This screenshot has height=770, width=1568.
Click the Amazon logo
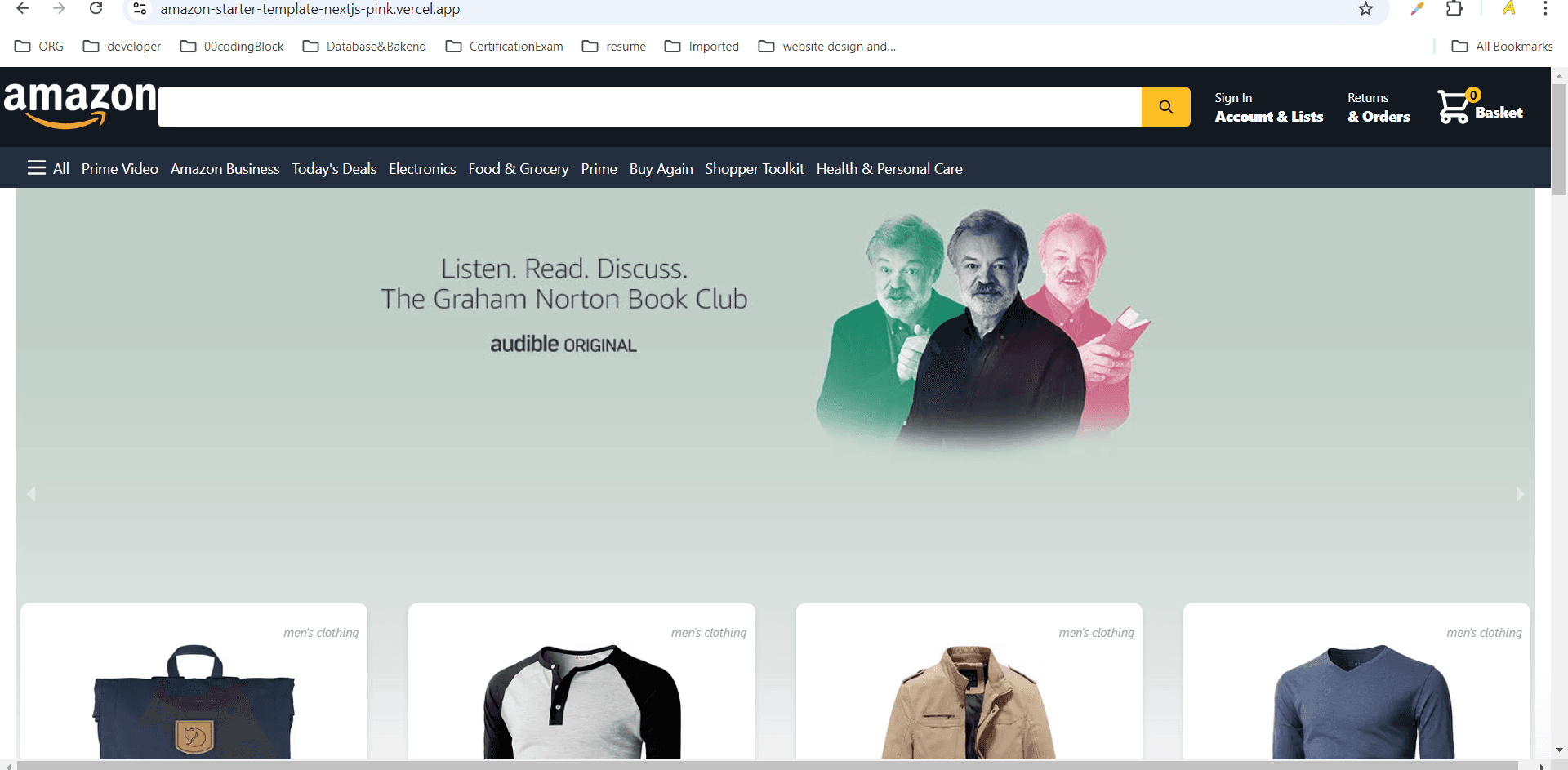pos(79,105)
